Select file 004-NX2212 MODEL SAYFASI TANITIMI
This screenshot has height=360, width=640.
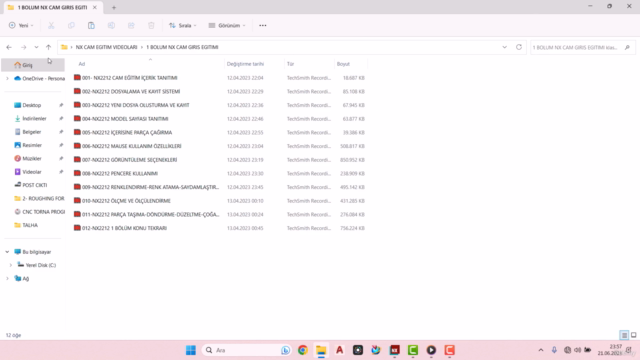[x=125, y=119]
